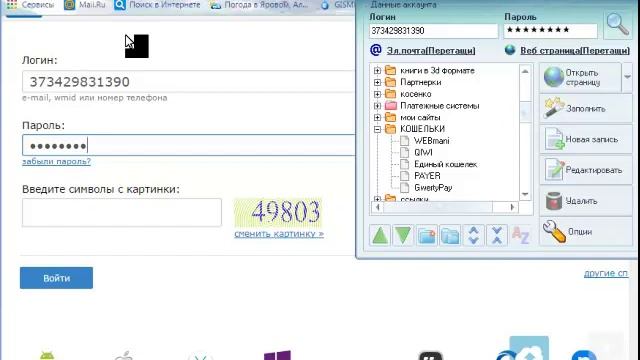This screenshot has height=360, width=640.
Task: Click the web page Логин input field
Action: click(189, 81)
